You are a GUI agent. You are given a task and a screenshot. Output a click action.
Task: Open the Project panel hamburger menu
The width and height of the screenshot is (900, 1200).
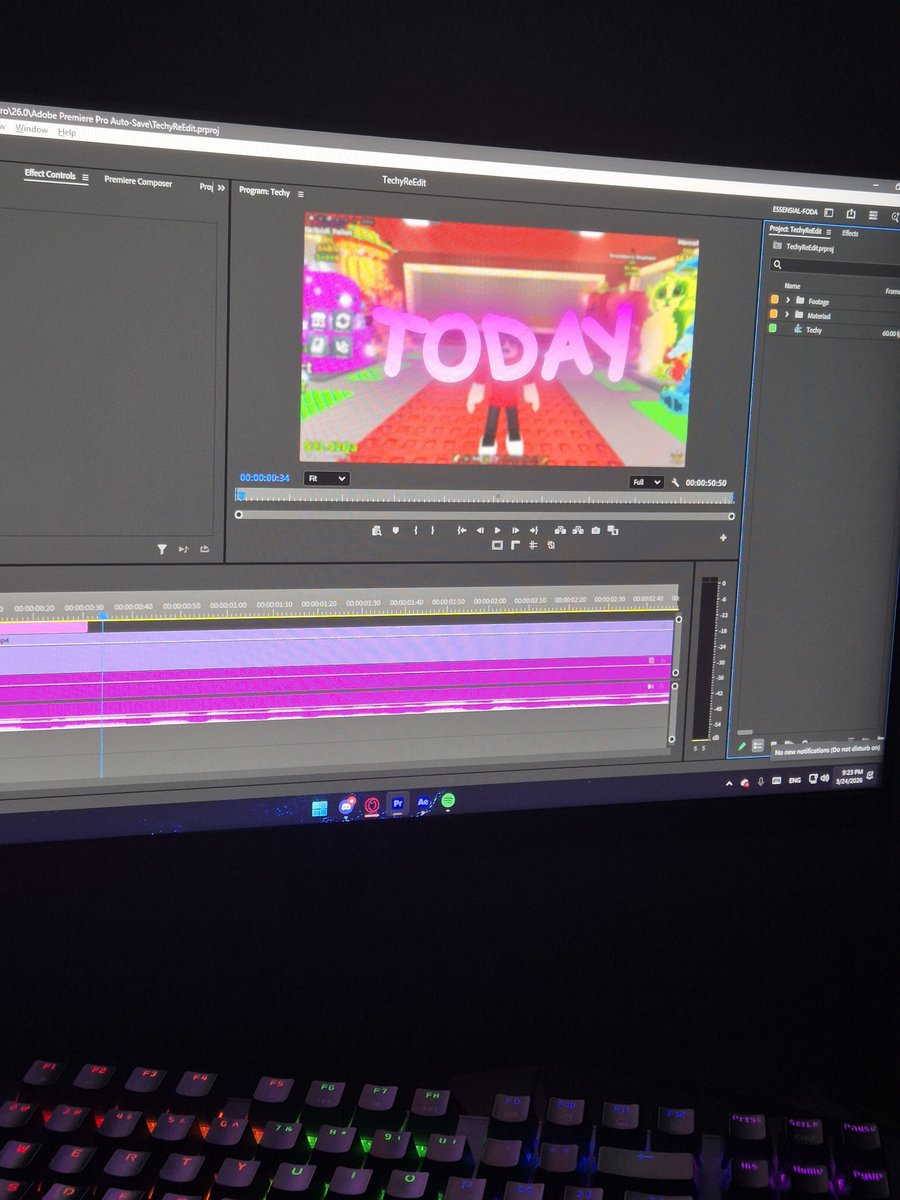828,232
